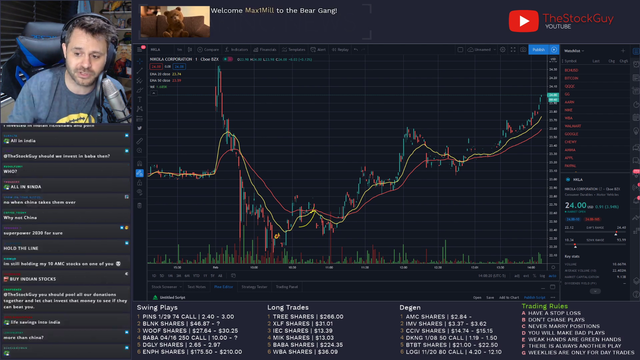Open the help icon at sidebar bottom

pos(636,294)
